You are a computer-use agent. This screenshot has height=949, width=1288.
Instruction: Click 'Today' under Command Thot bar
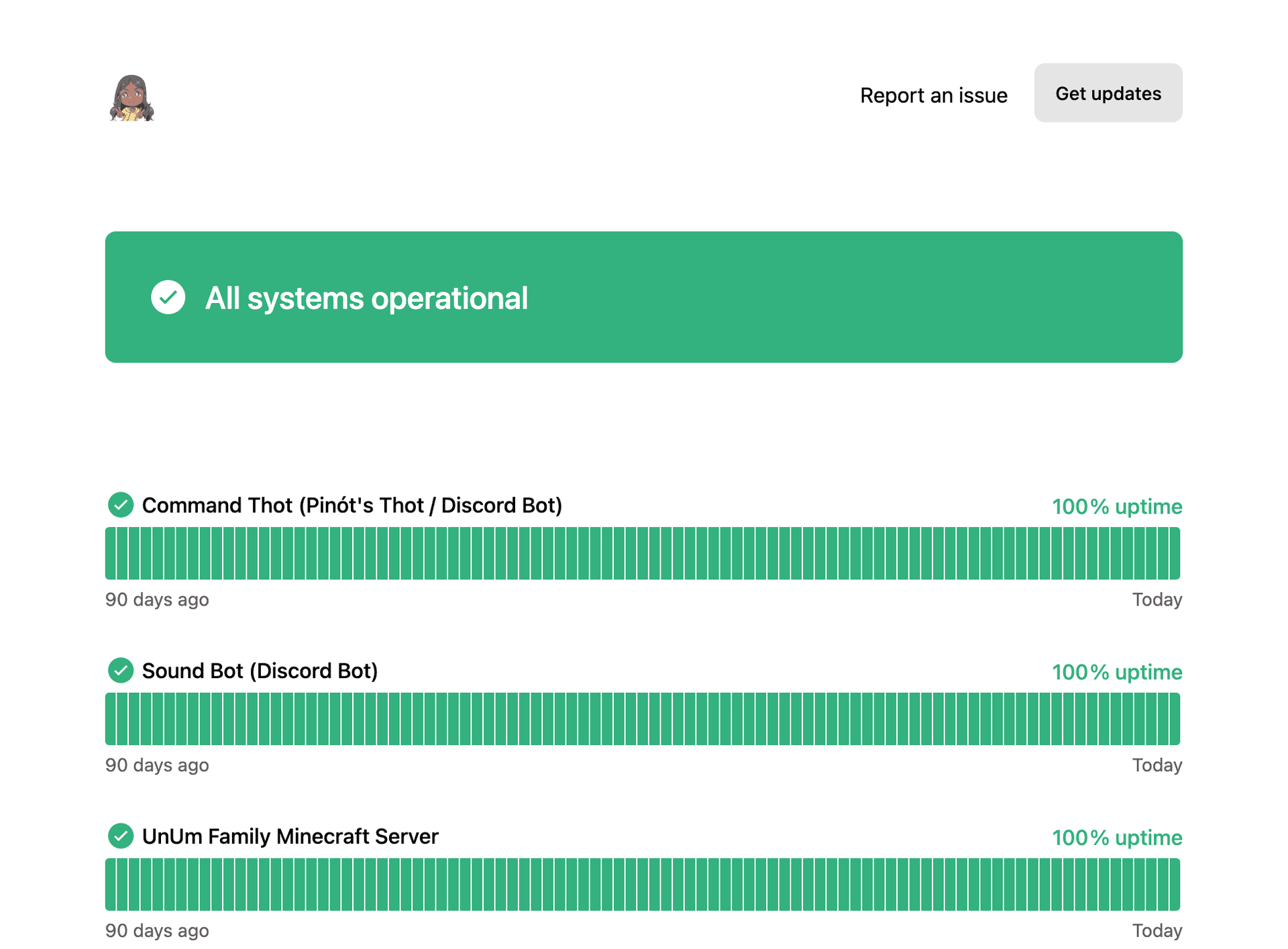pyautogui.click(x=1157, y=600)
